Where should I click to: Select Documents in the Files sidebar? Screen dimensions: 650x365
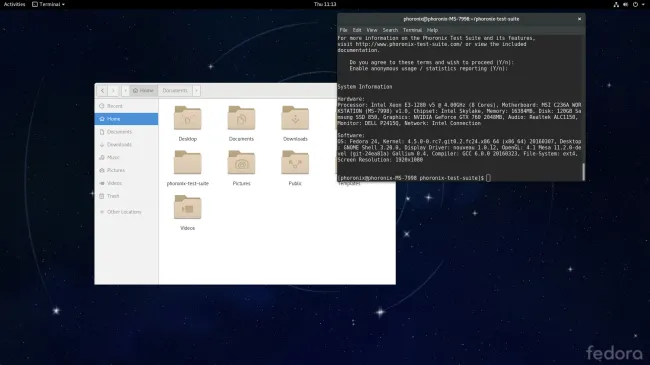(126, 132)
